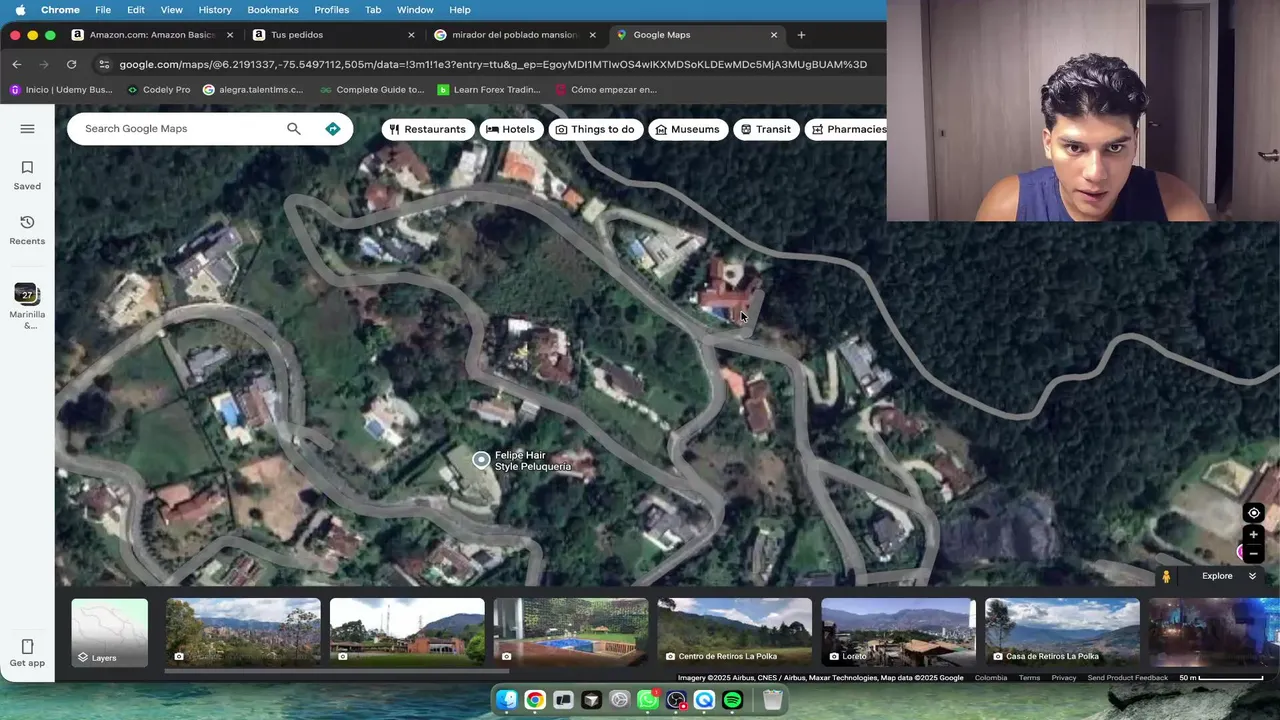Open the Google Maps hamburger menu
Viewport: 1280px width, 720px height.
pos(27,129)
